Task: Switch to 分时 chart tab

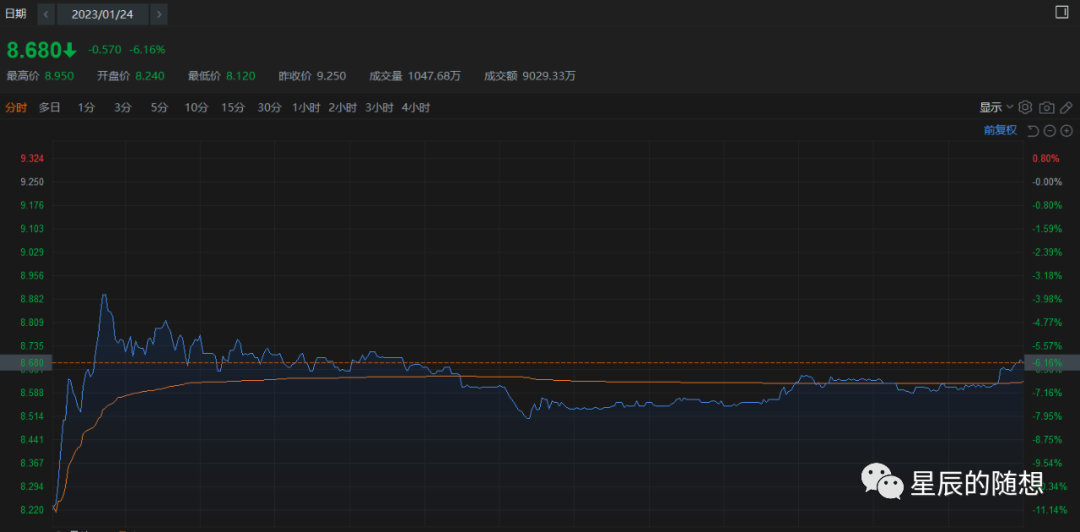Action: (17, 108)
